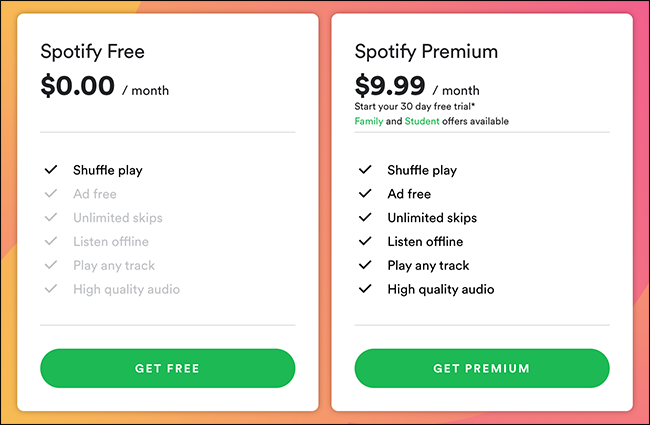The width and height of the screenshot is (650, 425).
Task: Click the Listen offline checkmark under Premium
Action: pos(365,242)
